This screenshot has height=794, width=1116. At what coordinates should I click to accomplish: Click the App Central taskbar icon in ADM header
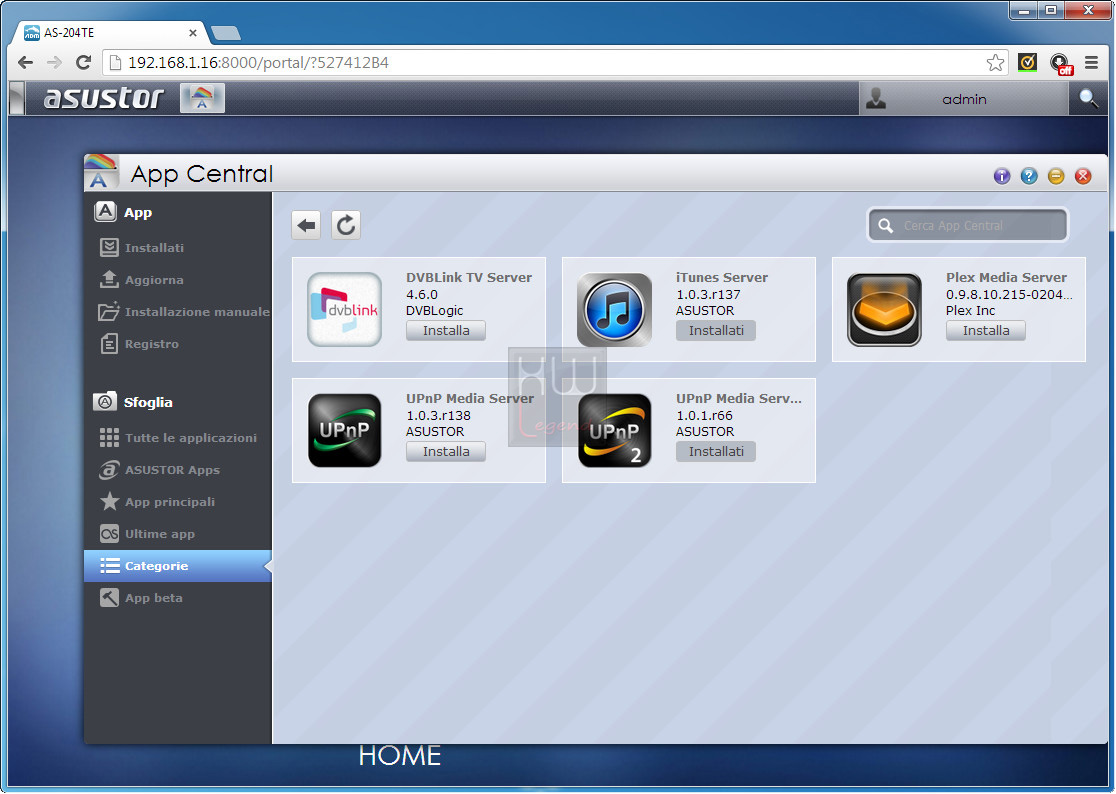[x=202, y=98]
